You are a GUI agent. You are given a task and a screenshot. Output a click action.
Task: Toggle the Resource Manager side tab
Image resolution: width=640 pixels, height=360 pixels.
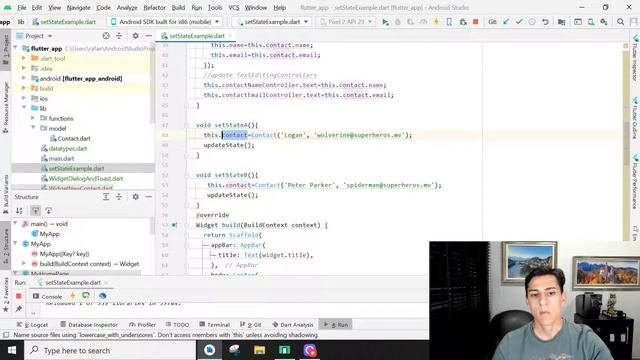point(5,107)
